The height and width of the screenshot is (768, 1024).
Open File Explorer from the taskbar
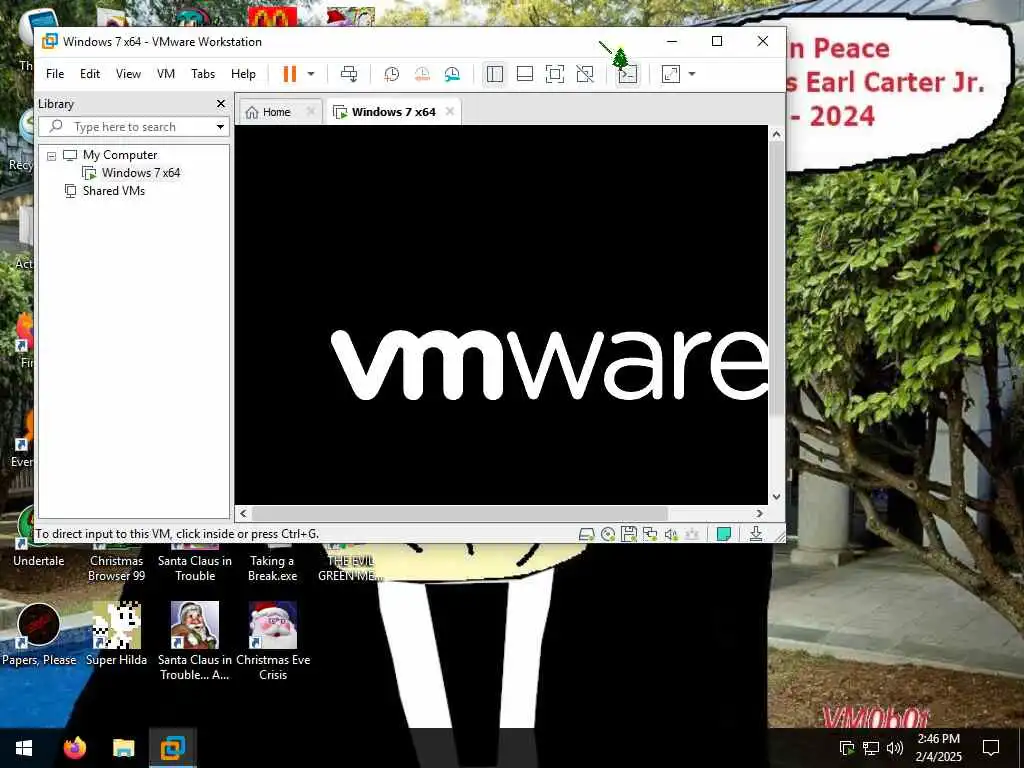(123, 748)
